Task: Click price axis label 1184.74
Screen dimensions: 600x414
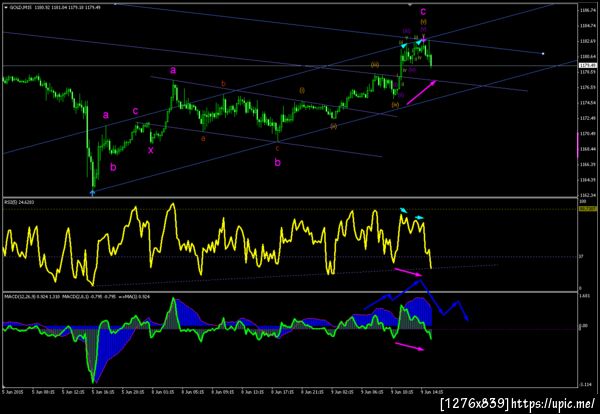Action: [x=587, y=26]
